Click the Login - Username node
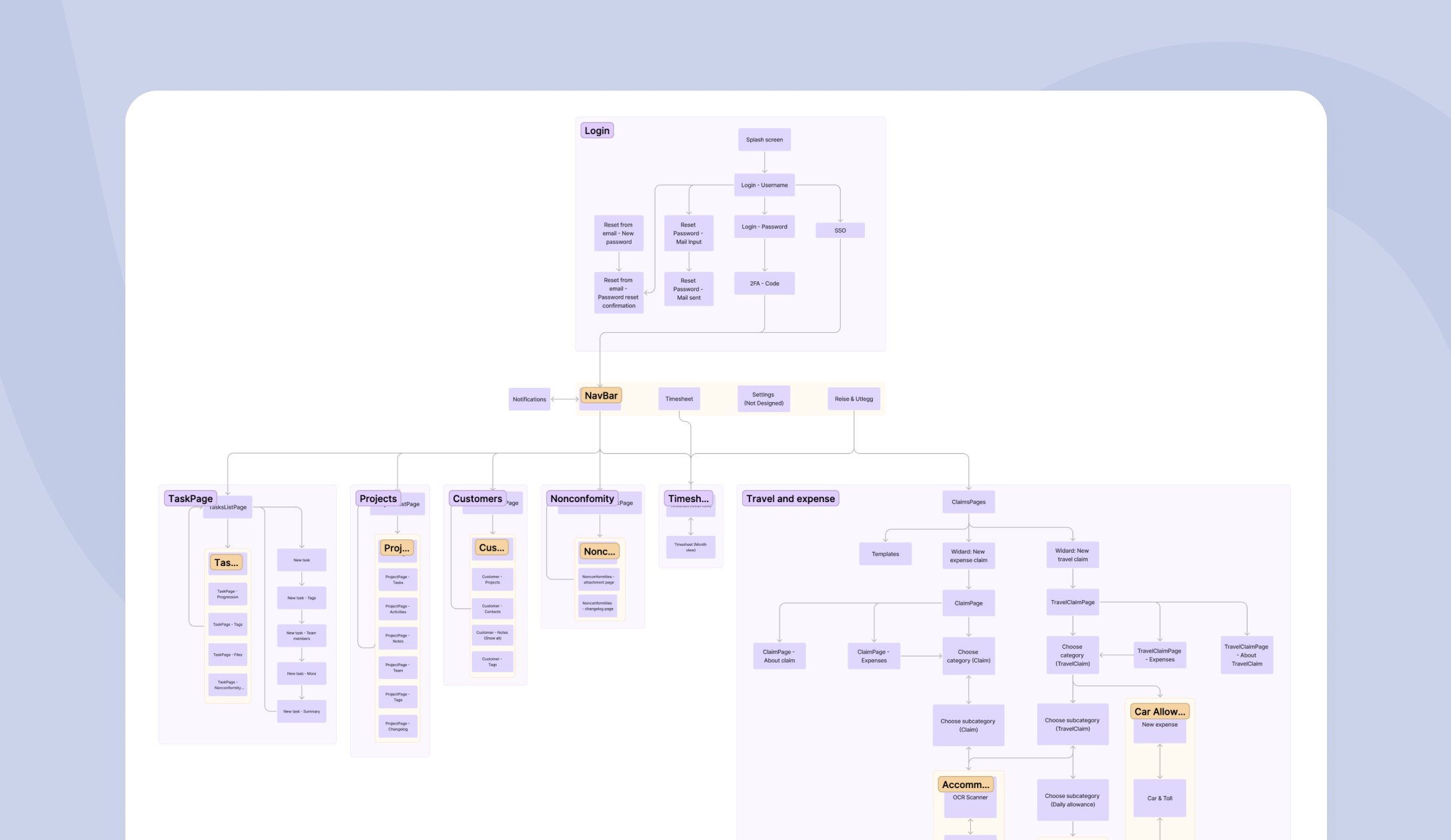The image size is (1451, 840). point(764,185)
